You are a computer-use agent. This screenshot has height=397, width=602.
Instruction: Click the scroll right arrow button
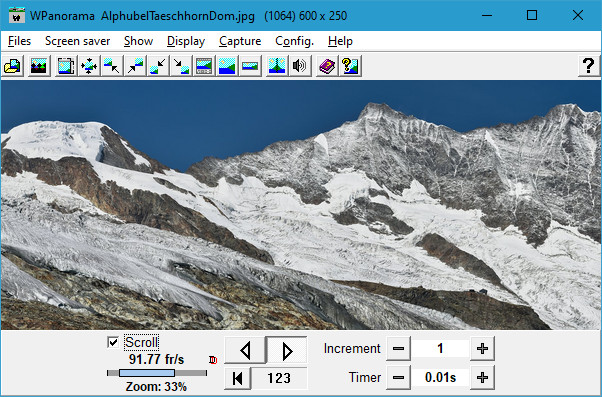coord(287,350)
